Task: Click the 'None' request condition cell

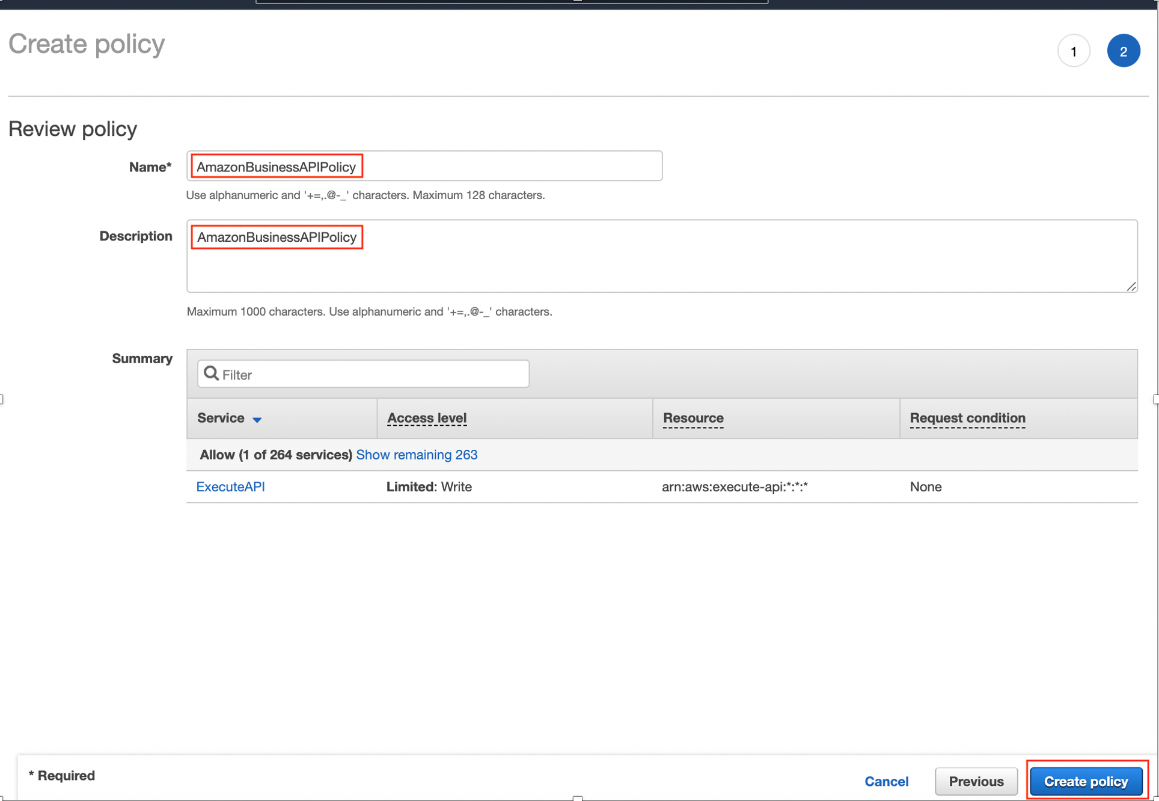Action: coord(925,487)
